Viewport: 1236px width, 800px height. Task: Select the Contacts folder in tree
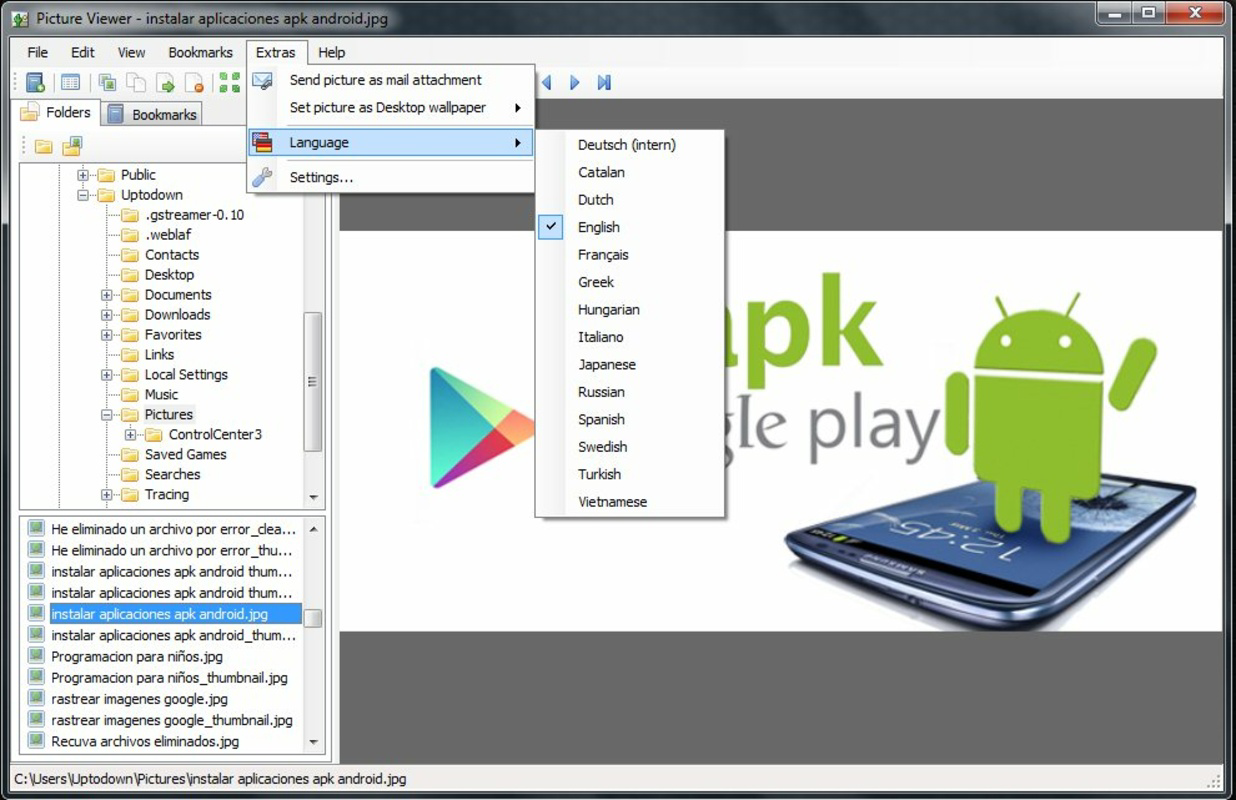click(172, 255)
